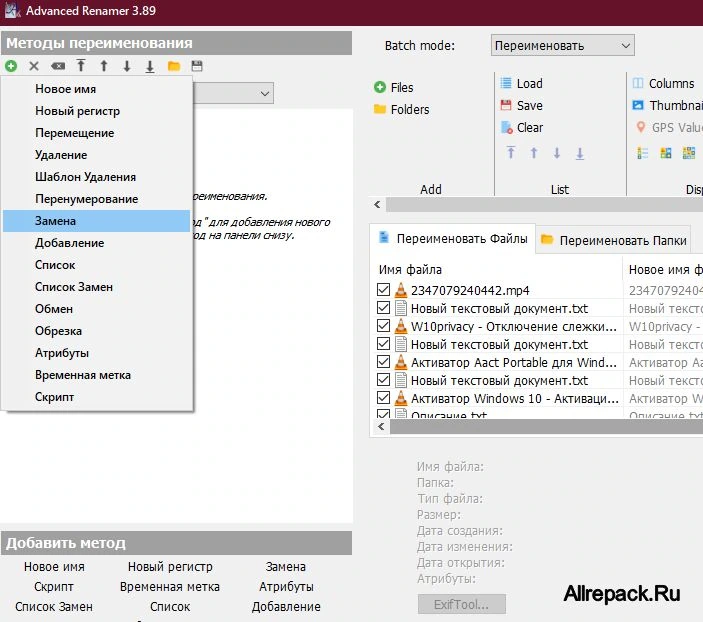Viewport: 703px width, 622px height.
Task: Choose Перемещение menu entry
Action: click(98, 133)
